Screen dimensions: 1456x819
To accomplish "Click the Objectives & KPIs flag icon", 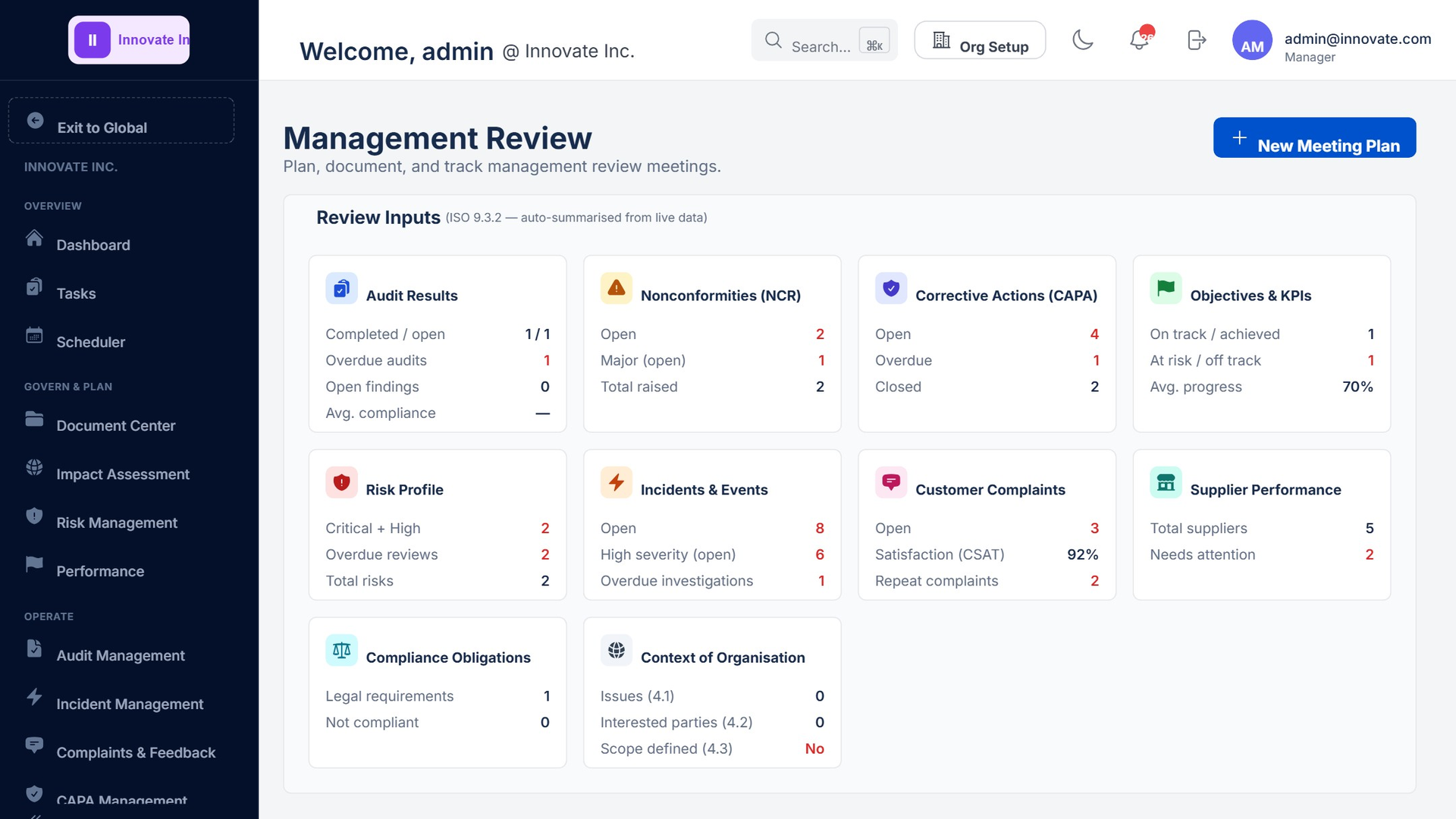I will coord(1166,288).
